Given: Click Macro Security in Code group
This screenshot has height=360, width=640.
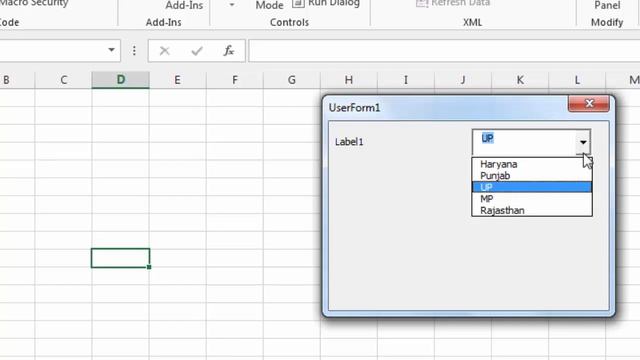Looking at the screenshot, I should point(34,3).
